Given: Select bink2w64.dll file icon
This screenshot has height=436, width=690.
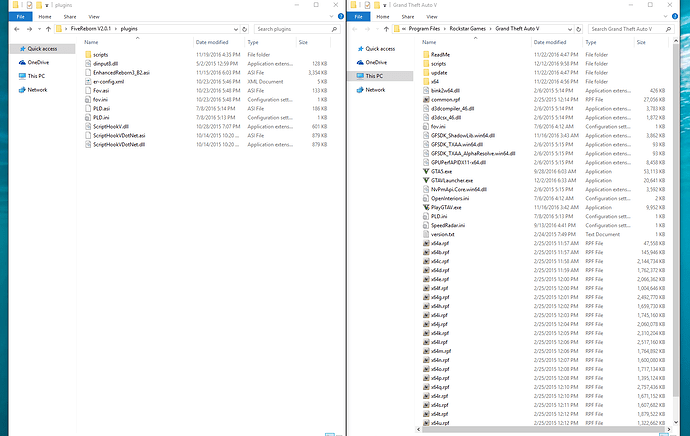Looking at the screenshot, I should pyautogui.click(x=426, y=91).
